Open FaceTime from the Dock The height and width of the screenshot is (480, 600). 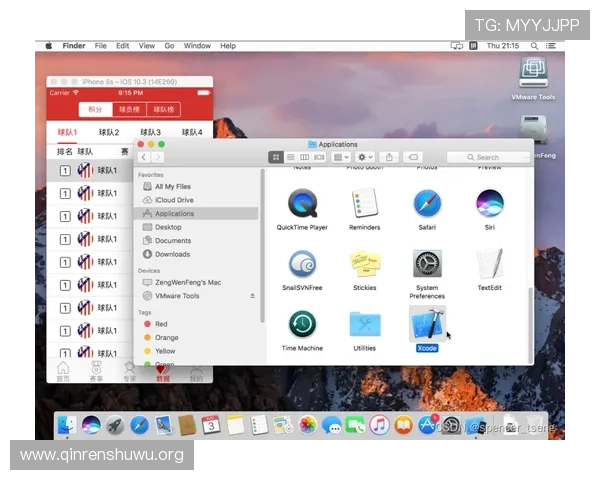(x=355, y=425)
